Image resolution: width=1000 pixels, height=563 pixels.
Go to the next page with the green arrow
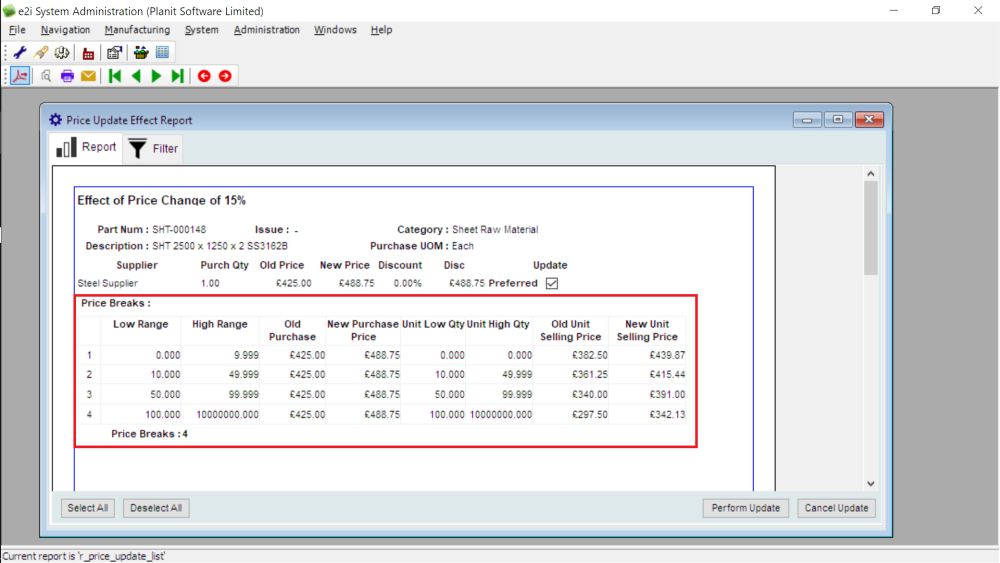pyautogui.click(x=156, y=76)
